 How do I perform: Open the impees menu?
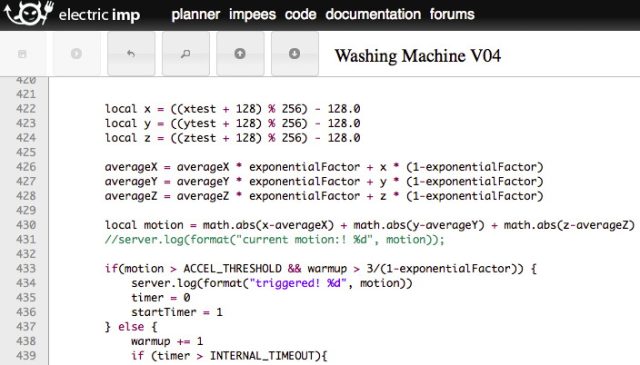(x=252, y=15)
